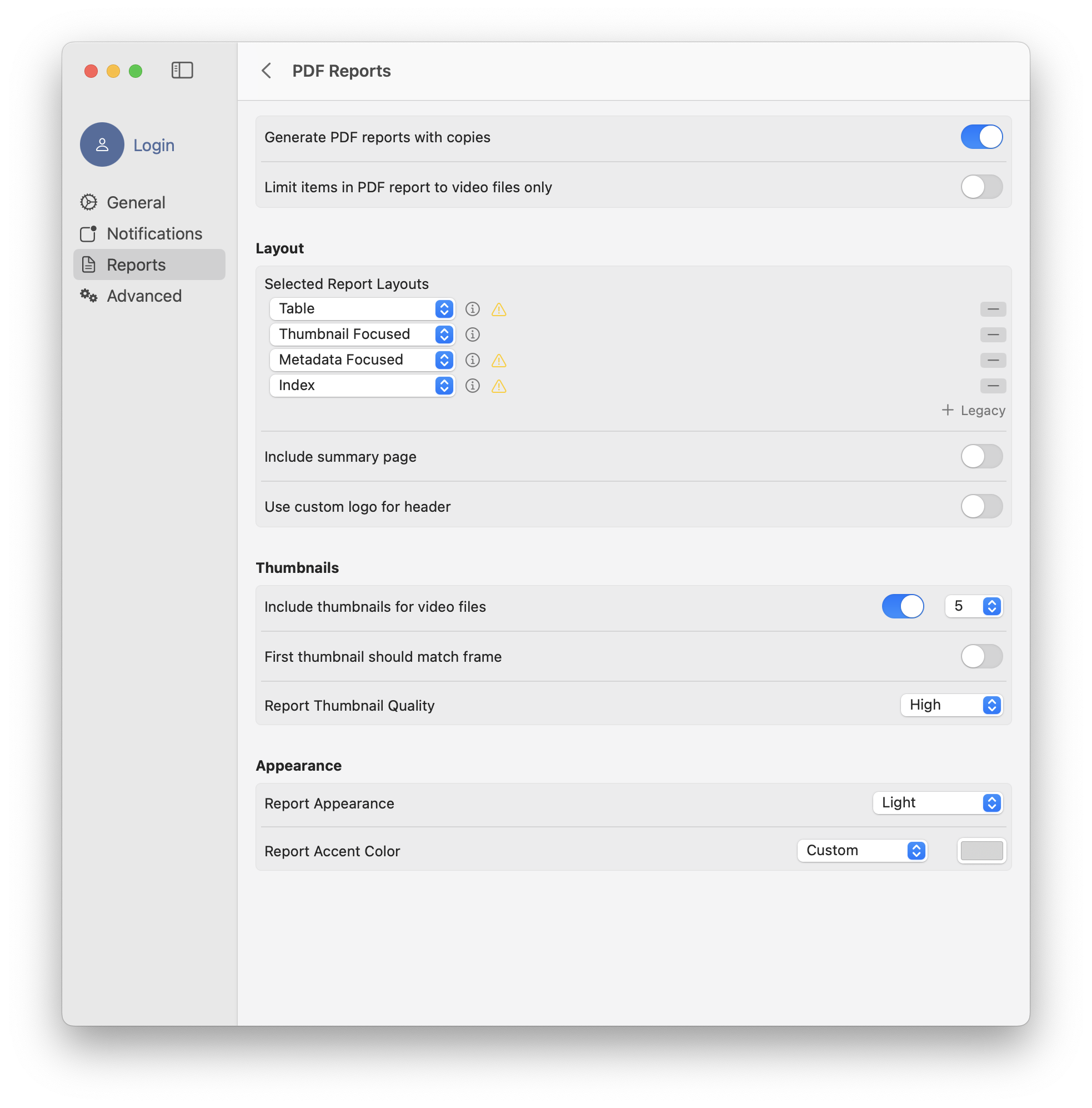Disable Generate PDF reports with copies
This screenshot has height=1108, width=1092.
tap(981, 137)
